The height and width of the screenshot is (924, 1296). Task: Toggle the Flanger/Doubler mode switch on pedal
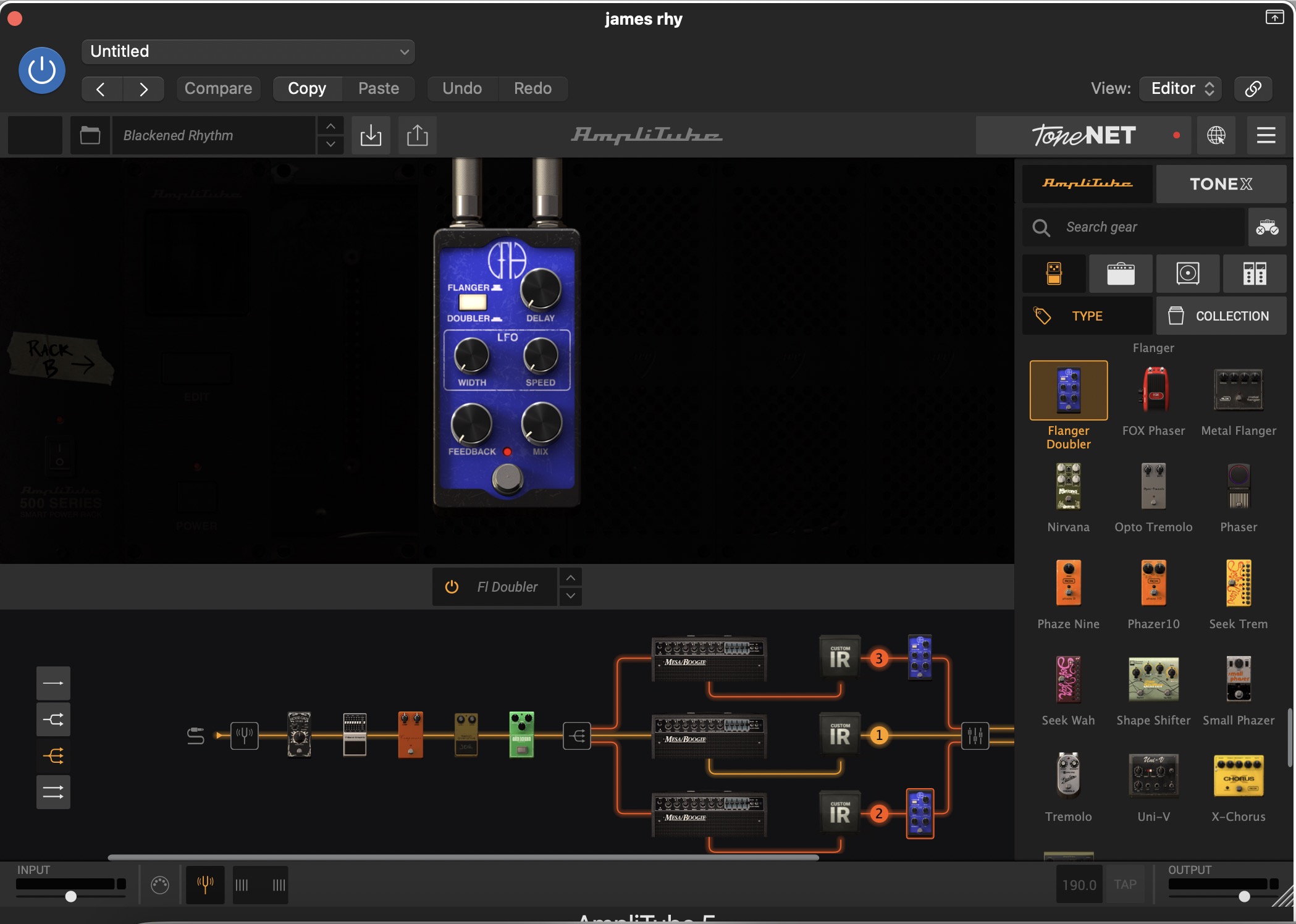473,302
